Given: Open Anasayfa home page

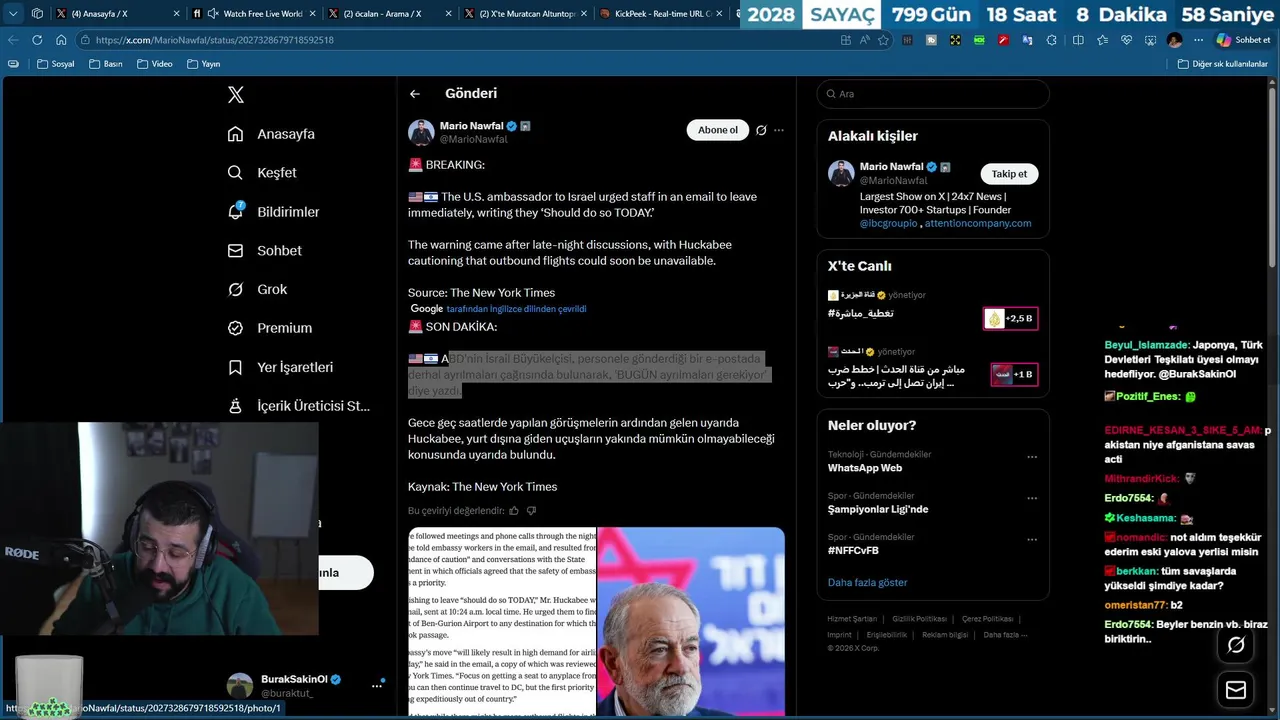Looking at the screenshot, I should pyautogui.click(x=271, y=134).
